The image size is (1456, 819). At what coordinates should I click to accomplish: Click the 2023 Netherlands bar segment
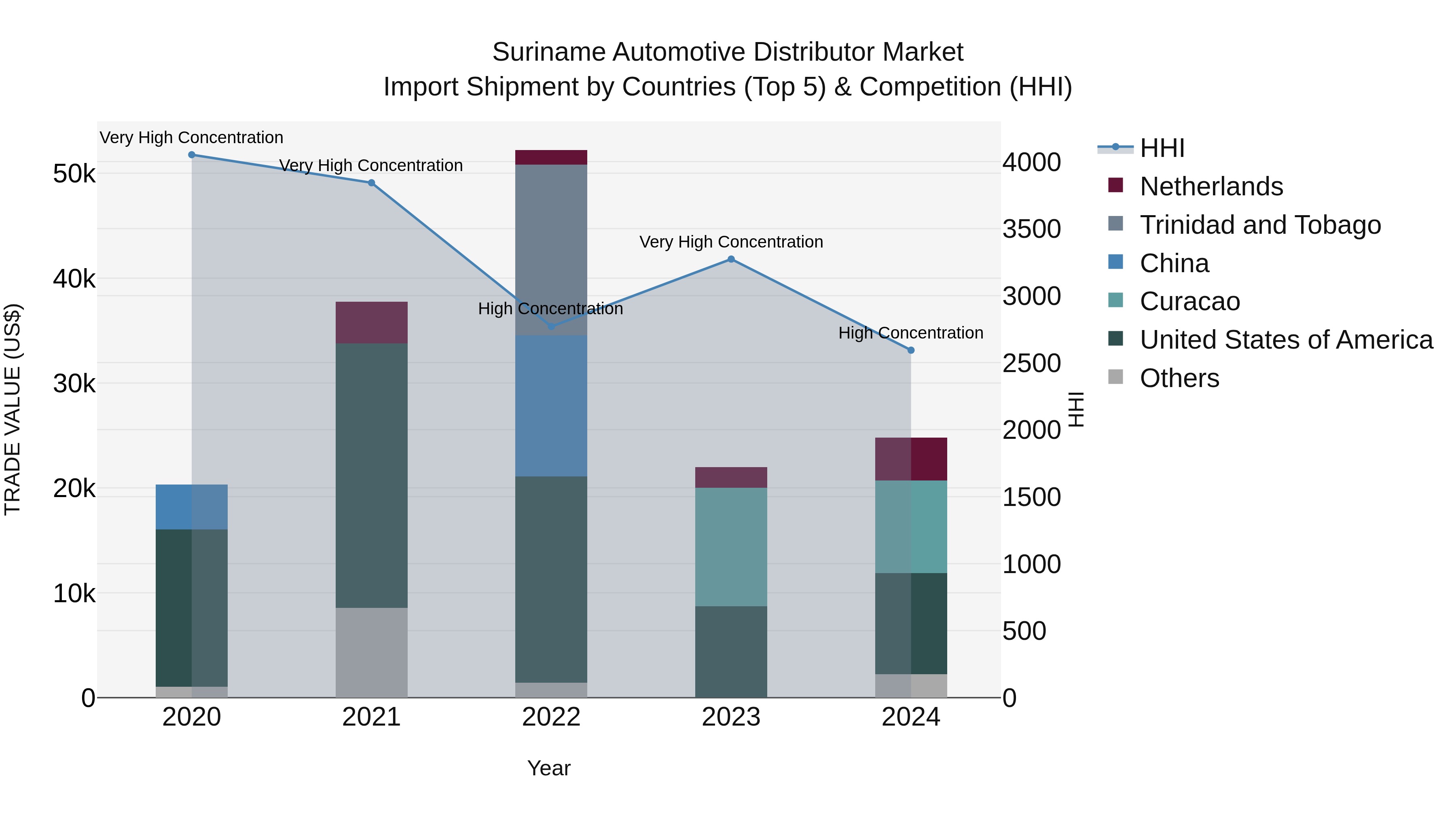[731, 478]
